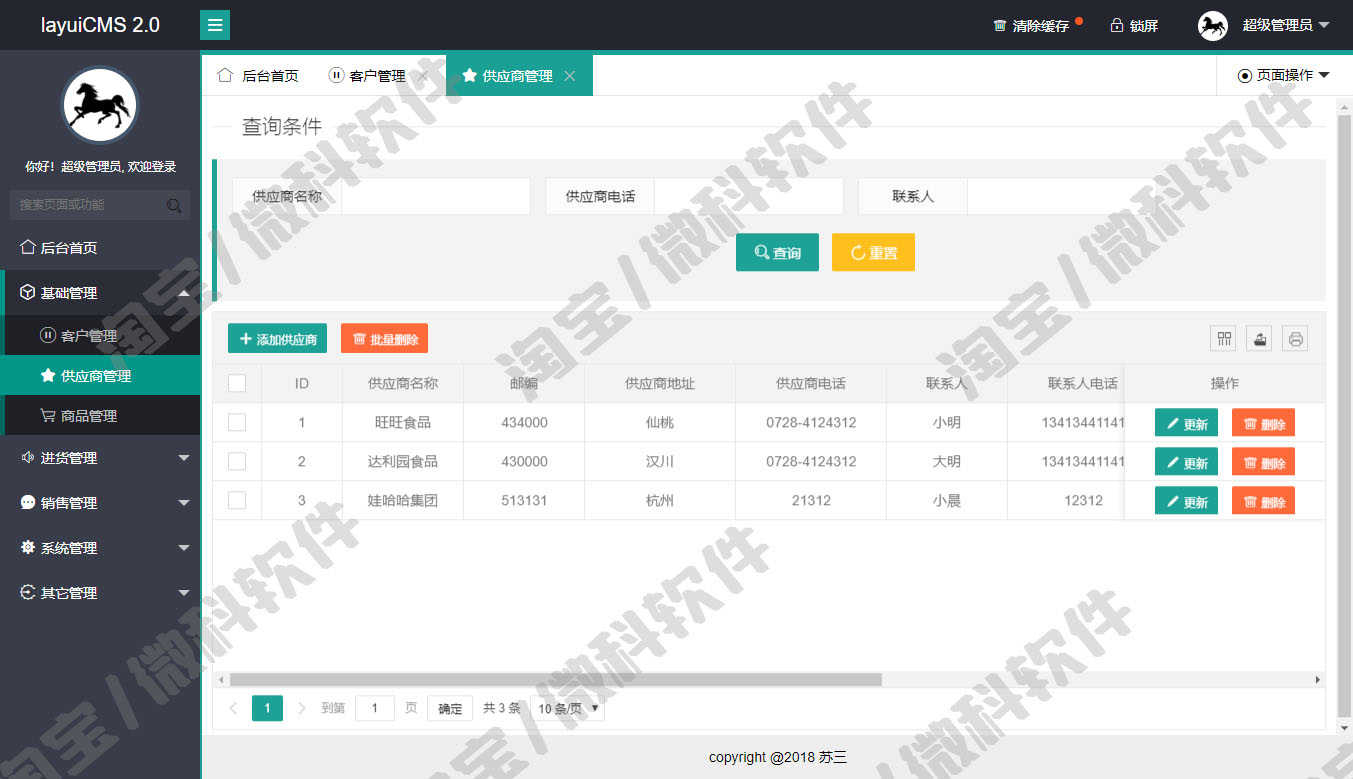
Task: Go to the previous page arrow in pagination
Action: (x=234, y=708)
